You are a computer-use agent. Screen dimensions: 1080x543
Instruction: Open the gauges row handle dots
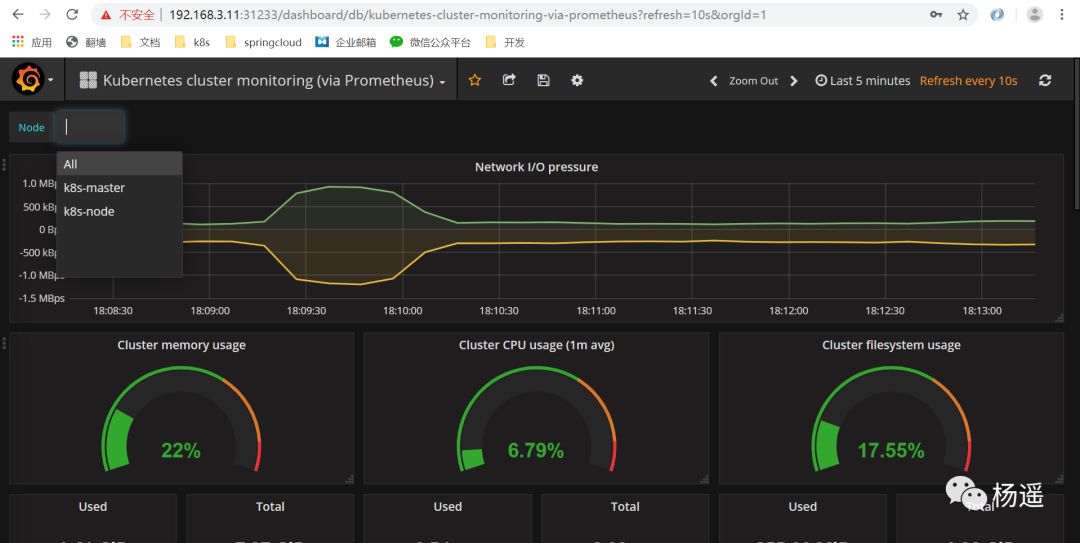pyautogui.click(x=4, y=342)
